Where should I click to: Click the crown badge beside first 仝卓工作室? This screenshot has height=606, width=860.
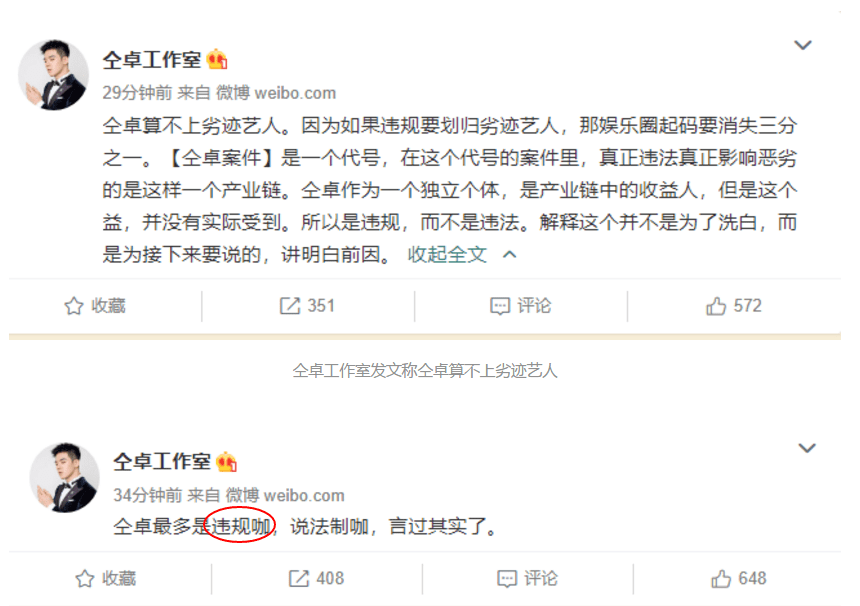(x=217, y=59)
